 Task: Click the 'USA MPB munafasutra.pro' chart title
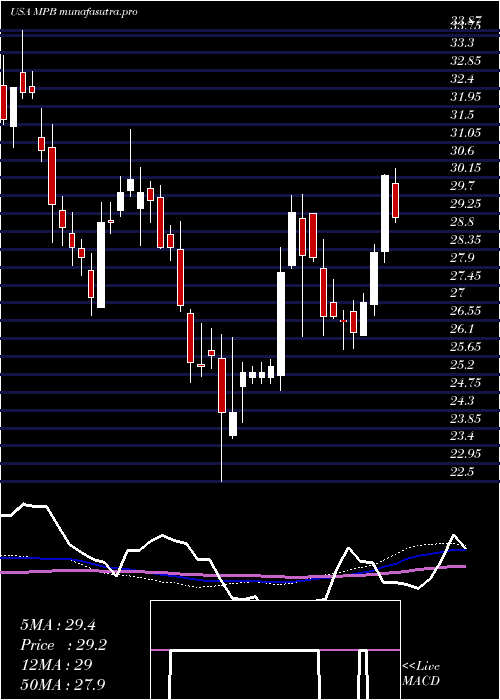pos(74,12)
